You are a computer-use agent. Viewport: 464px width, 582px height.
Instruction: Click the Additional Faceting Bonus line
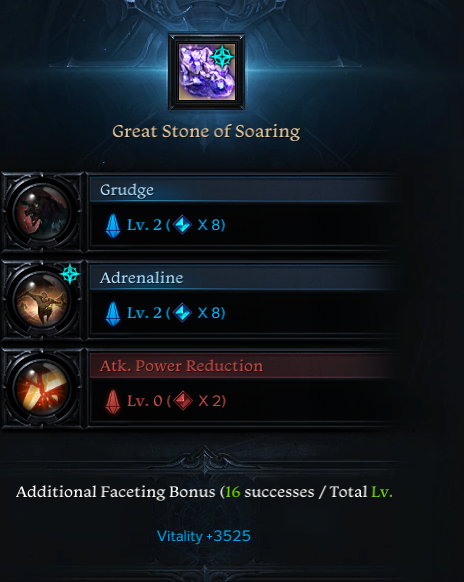[x=204, y=492]
